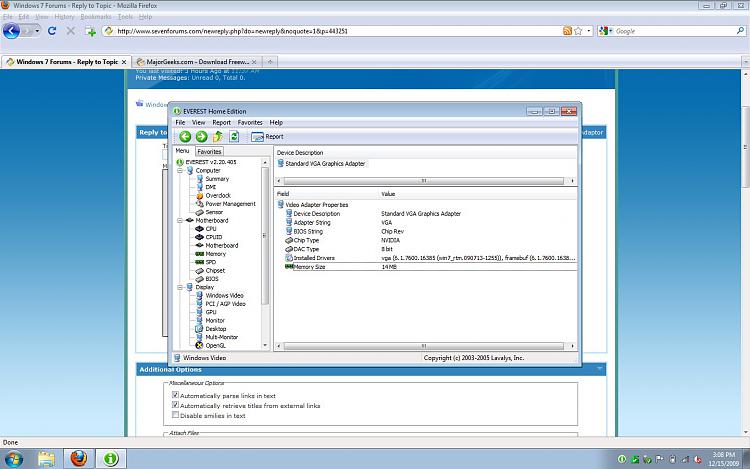Open EVEREST Help menu
Screen dimensions: 750x469
276,122
